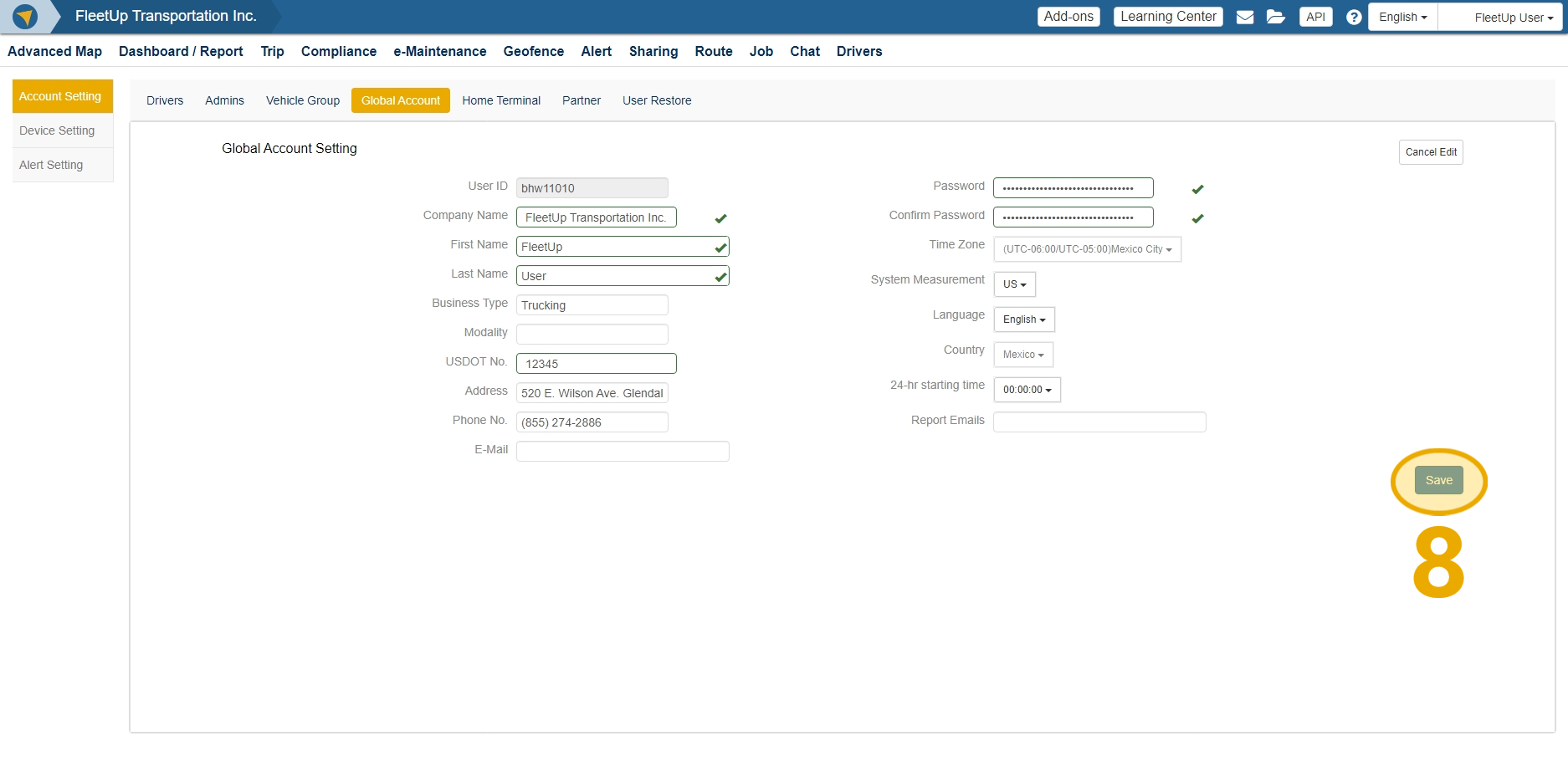Click the Password field
Screen dimensions: 1568x777
pyautogui.click(x=1074, y=188)
